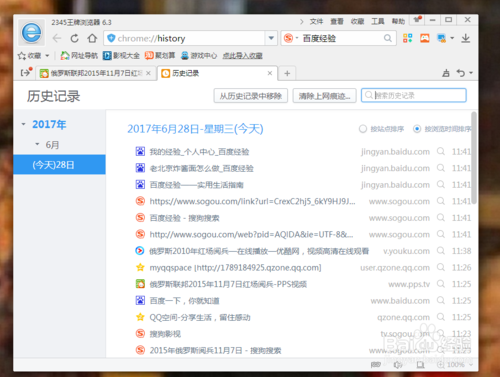
Task: Click the refresh page icon
Action: click(75, 38)
